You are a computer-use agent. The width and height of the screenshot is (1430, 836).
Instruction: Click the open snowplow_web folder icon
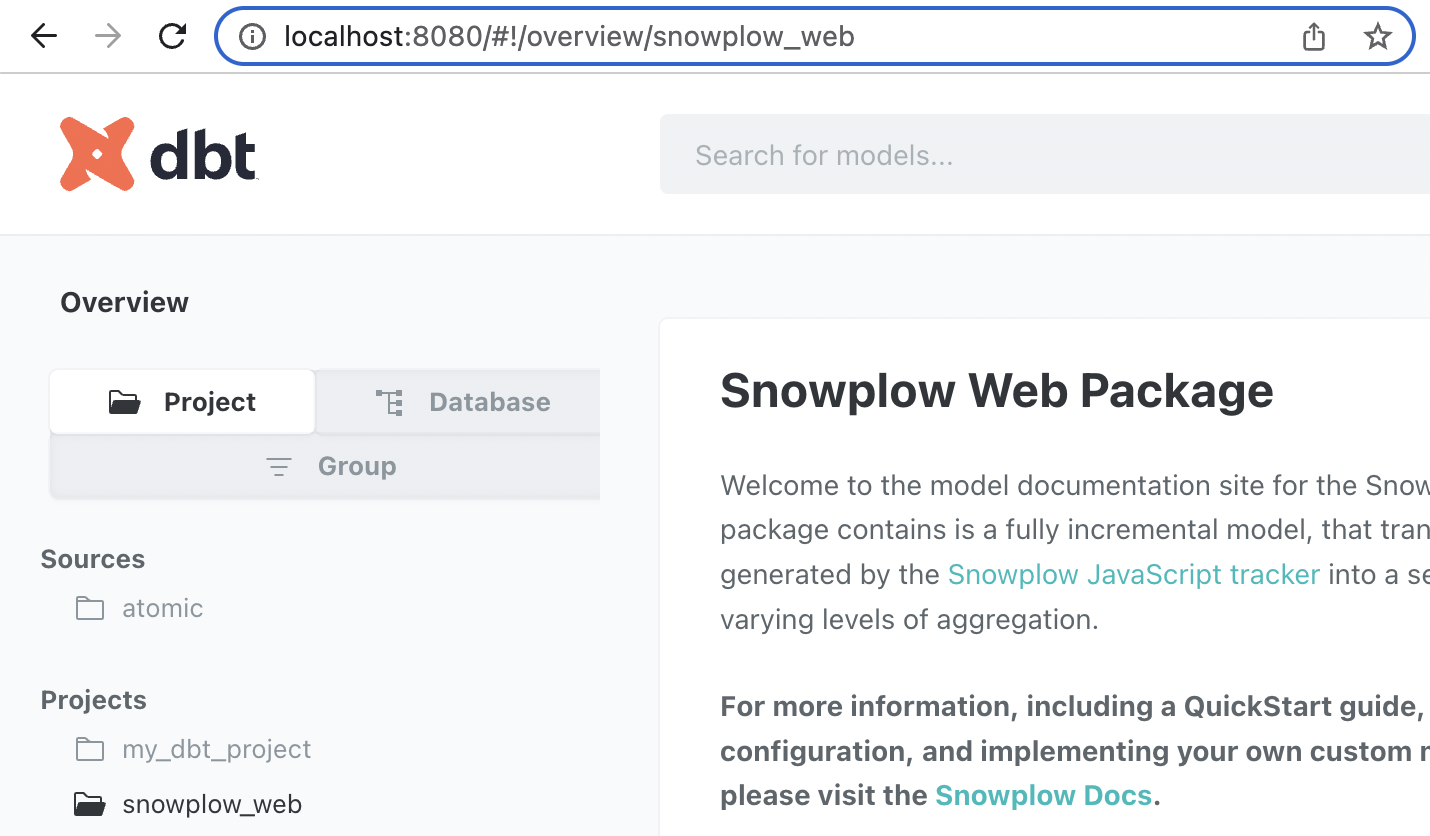(x=90, y=804)
